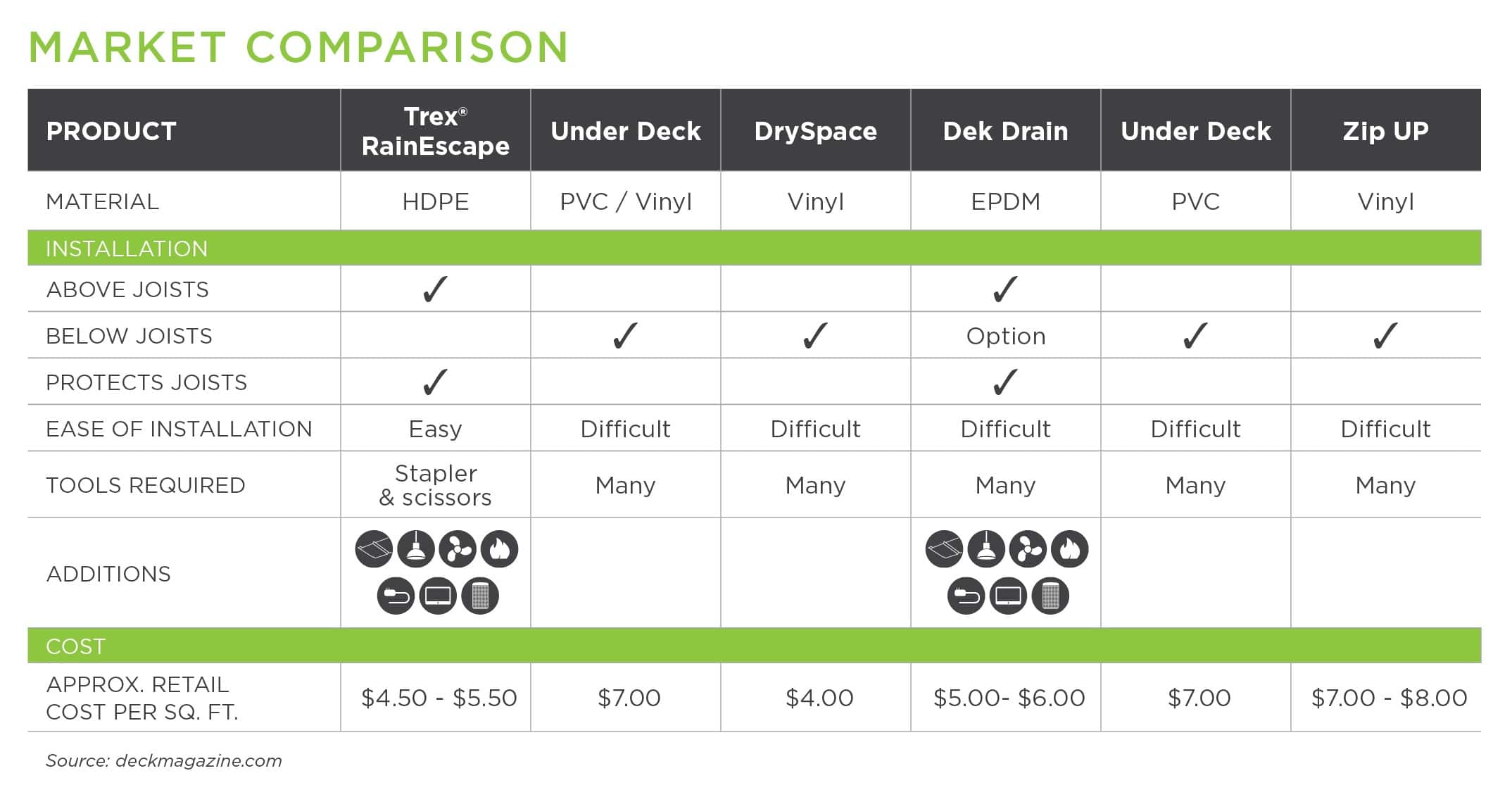This screenshot has width=1512, height=797.
Task: Click the pendant light icon in Trex RainEscape additions
Action: point(416,549)
